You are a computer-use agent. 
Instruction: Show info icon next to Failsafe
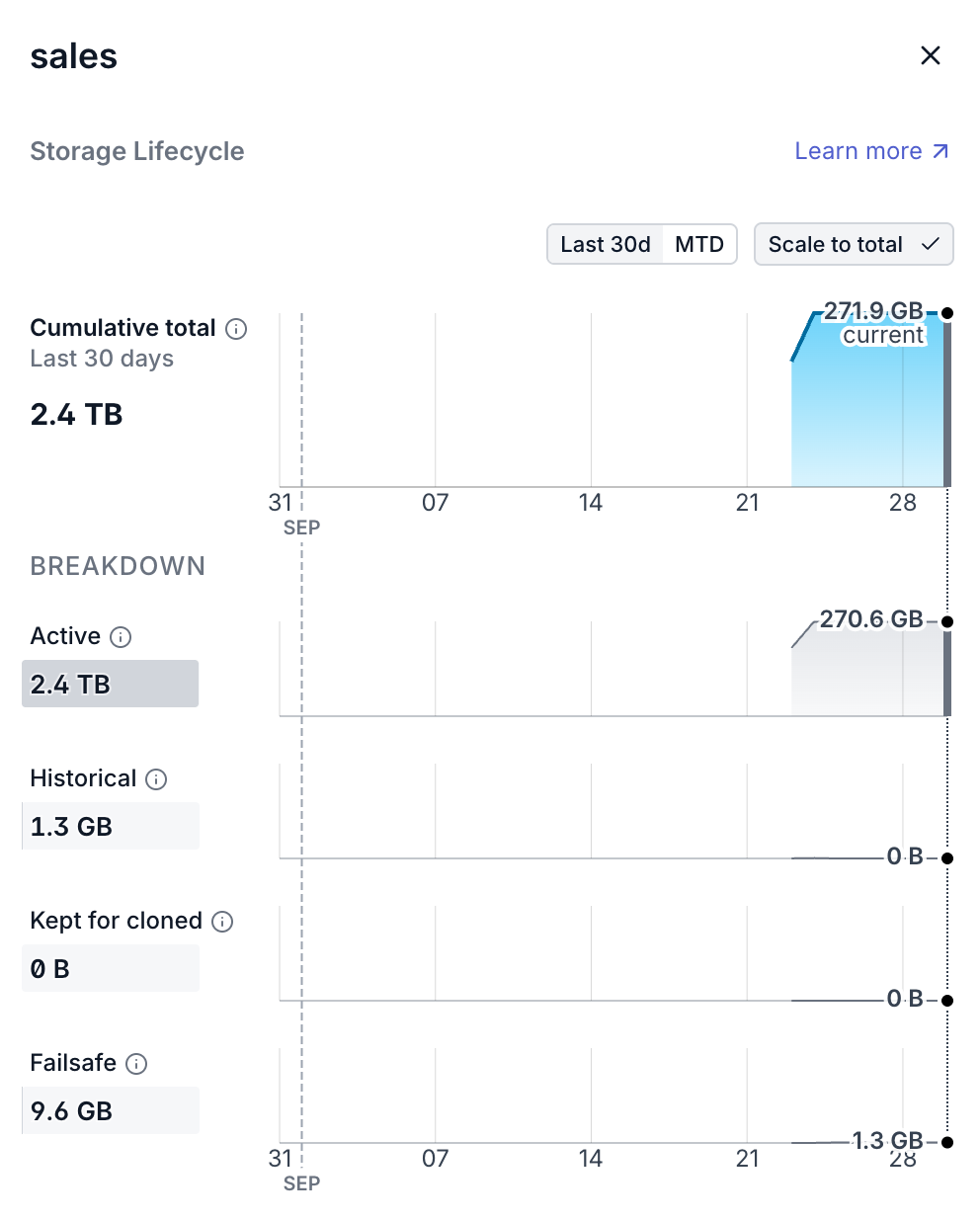(137, 1064)
